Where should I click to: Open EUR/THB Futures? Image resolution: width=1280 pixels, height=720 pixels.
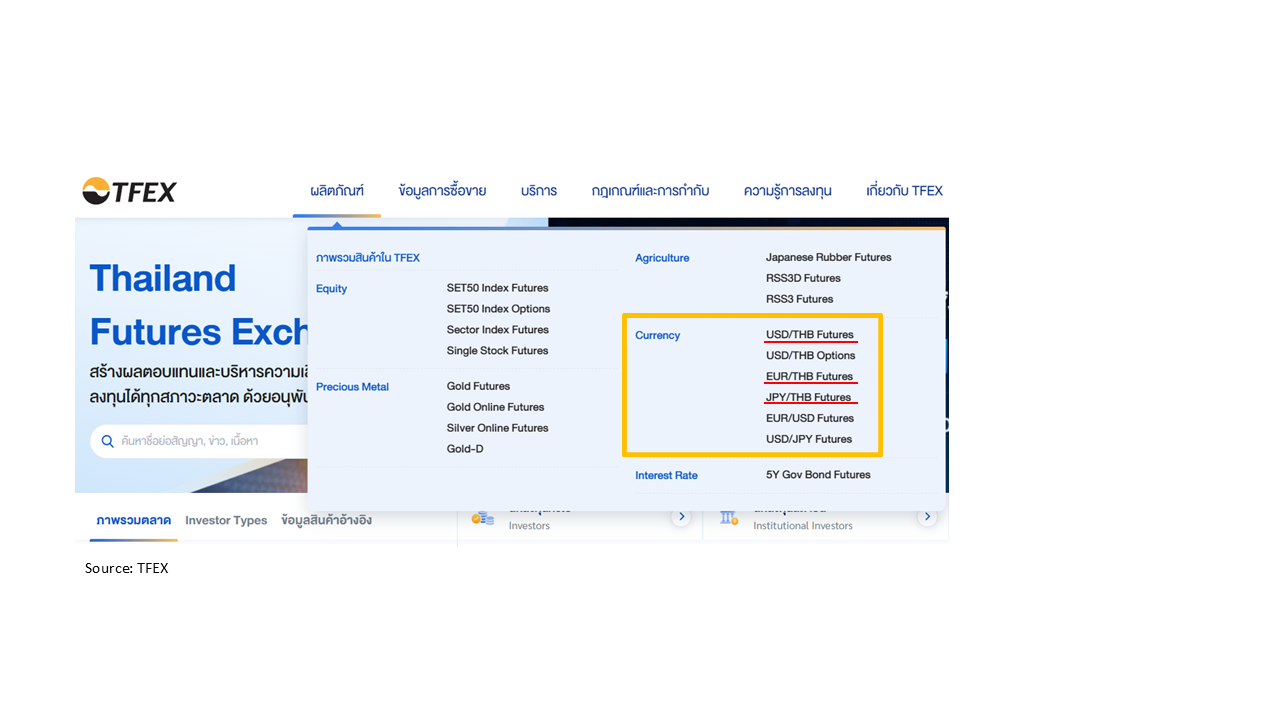810,377
